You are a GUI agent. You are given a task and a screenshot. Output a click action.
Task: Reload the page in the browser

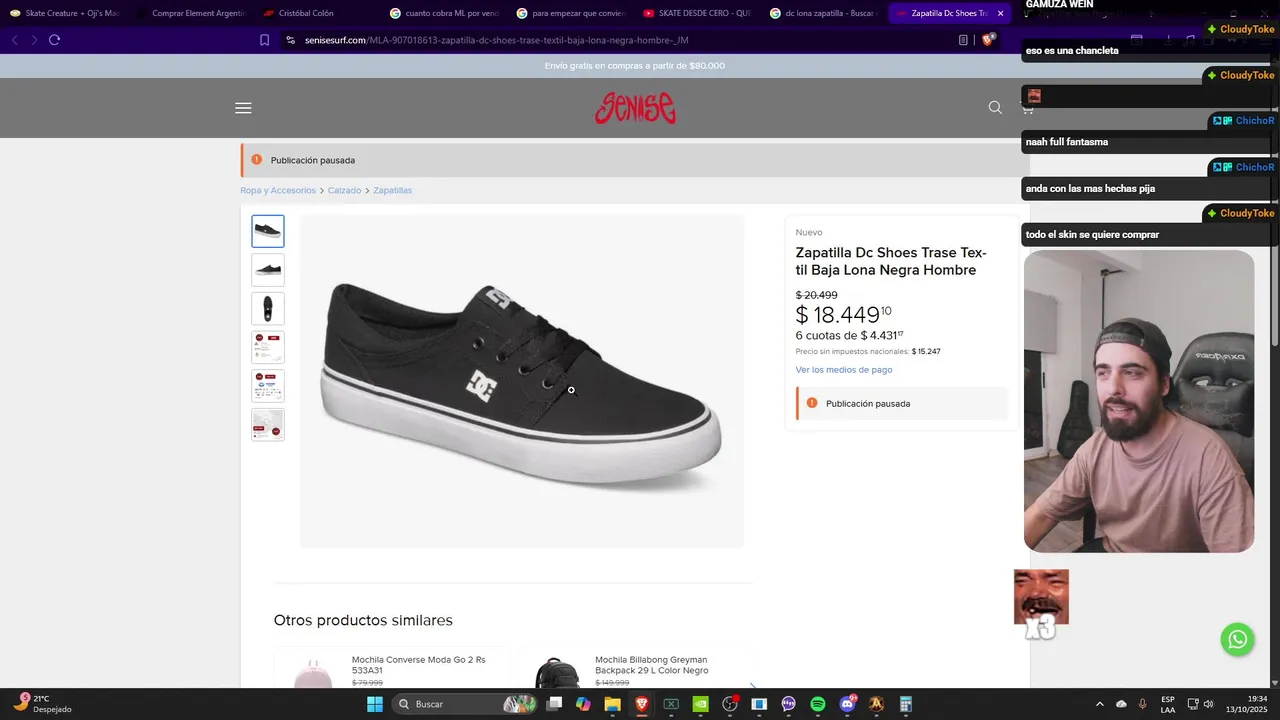point(54,40)
